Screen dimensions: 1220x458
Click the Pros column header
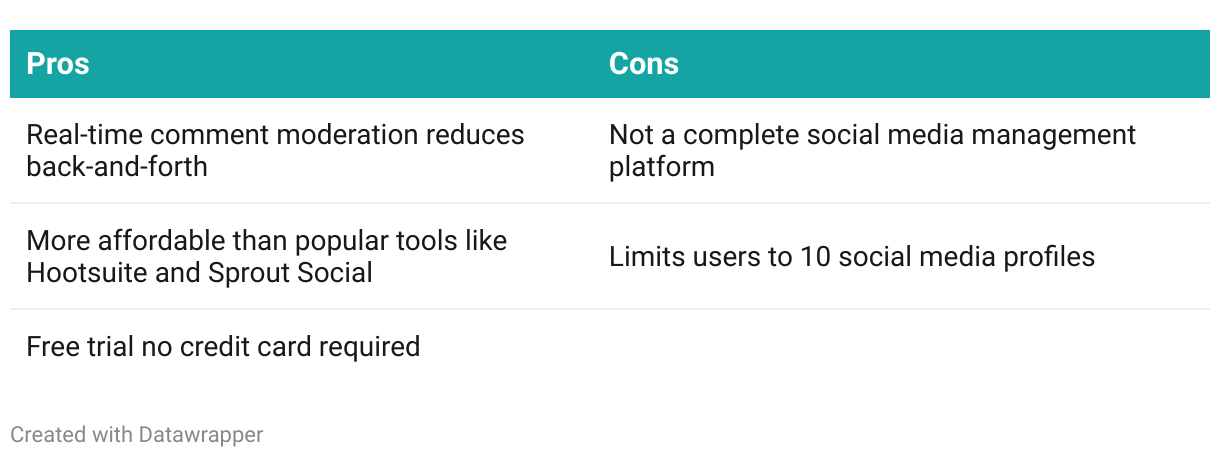pyautogui.click(x=58, y=64)
